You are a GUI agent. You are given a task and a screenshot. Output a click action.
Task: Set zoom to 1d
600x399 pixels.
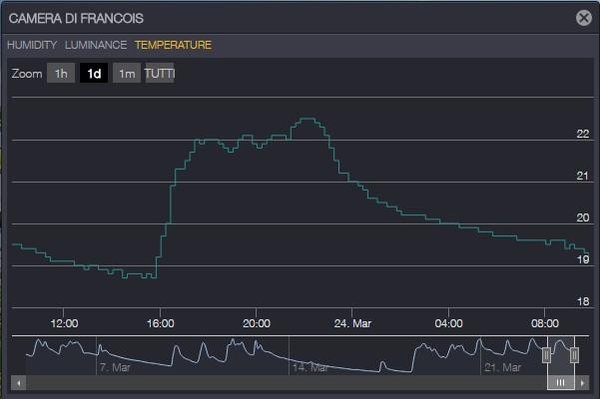[x=94, y=73]
